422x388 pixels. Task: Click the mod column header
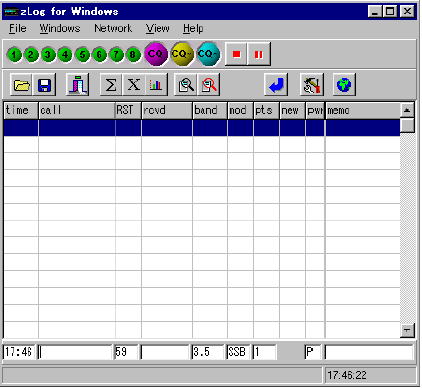[x=240, y=110]
